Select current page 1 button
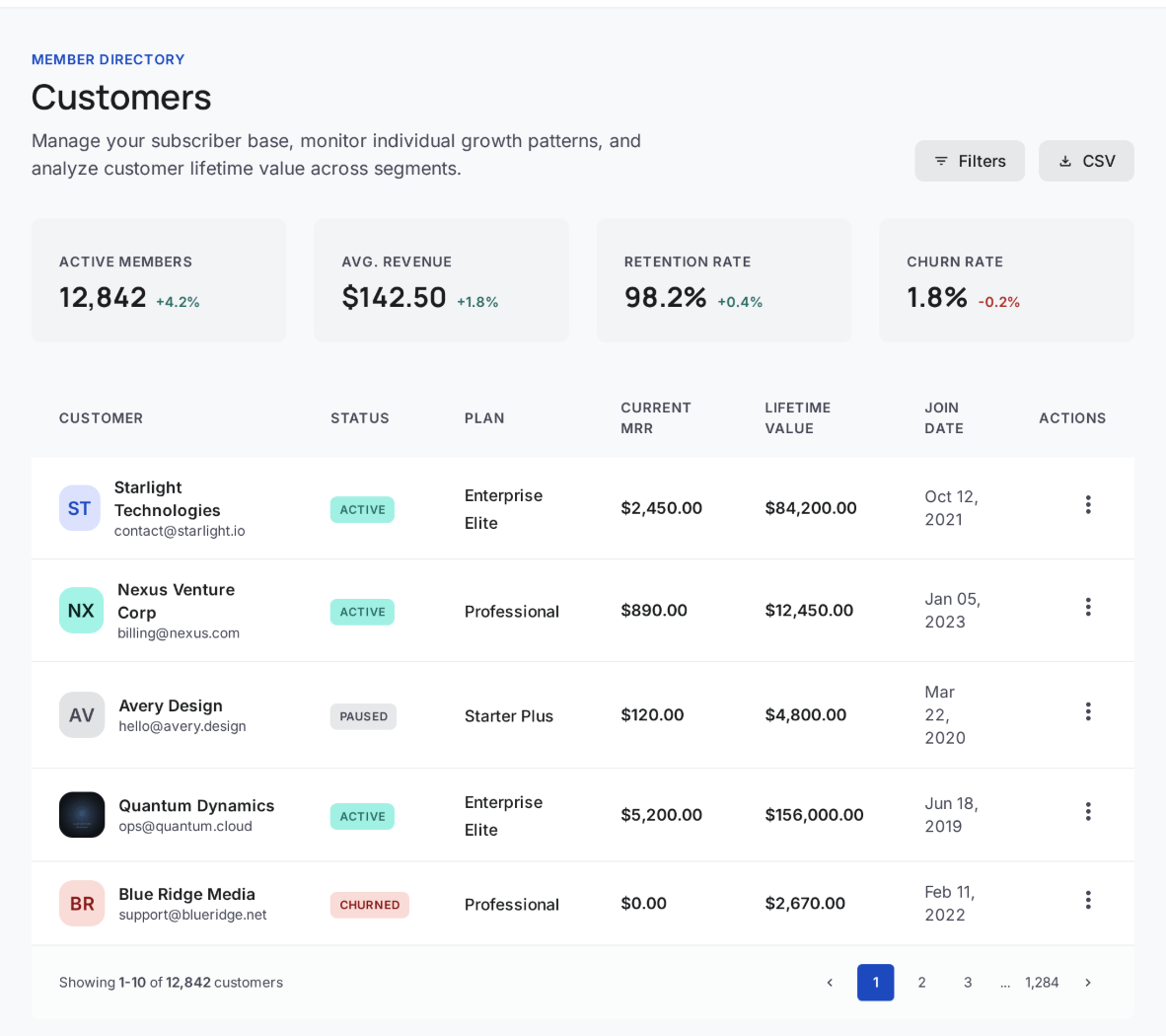The height and width of the screenshot is (1036, 1166). [x=876, y=983]
